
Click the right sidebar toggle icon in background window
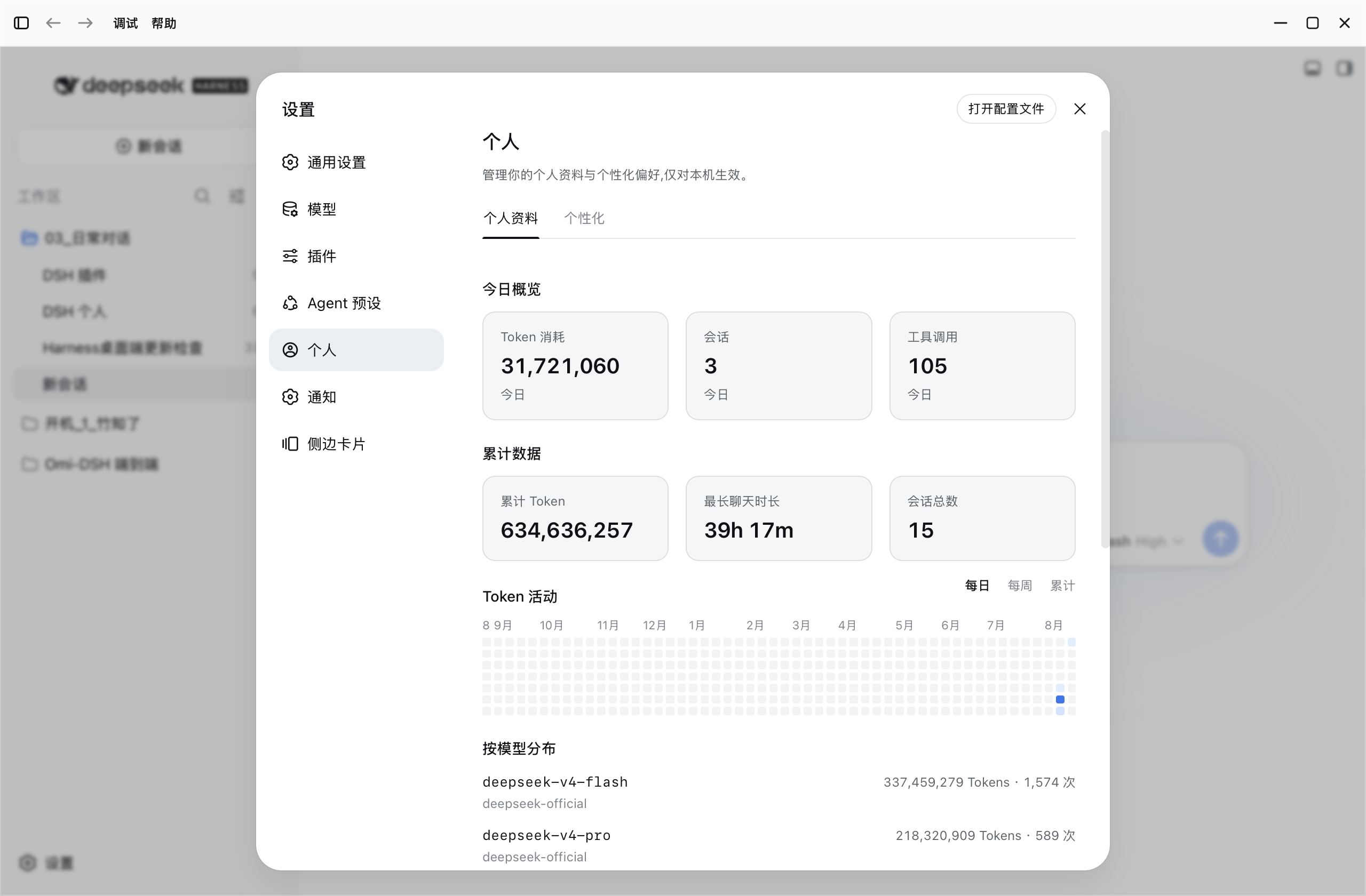click(1344, 68)
